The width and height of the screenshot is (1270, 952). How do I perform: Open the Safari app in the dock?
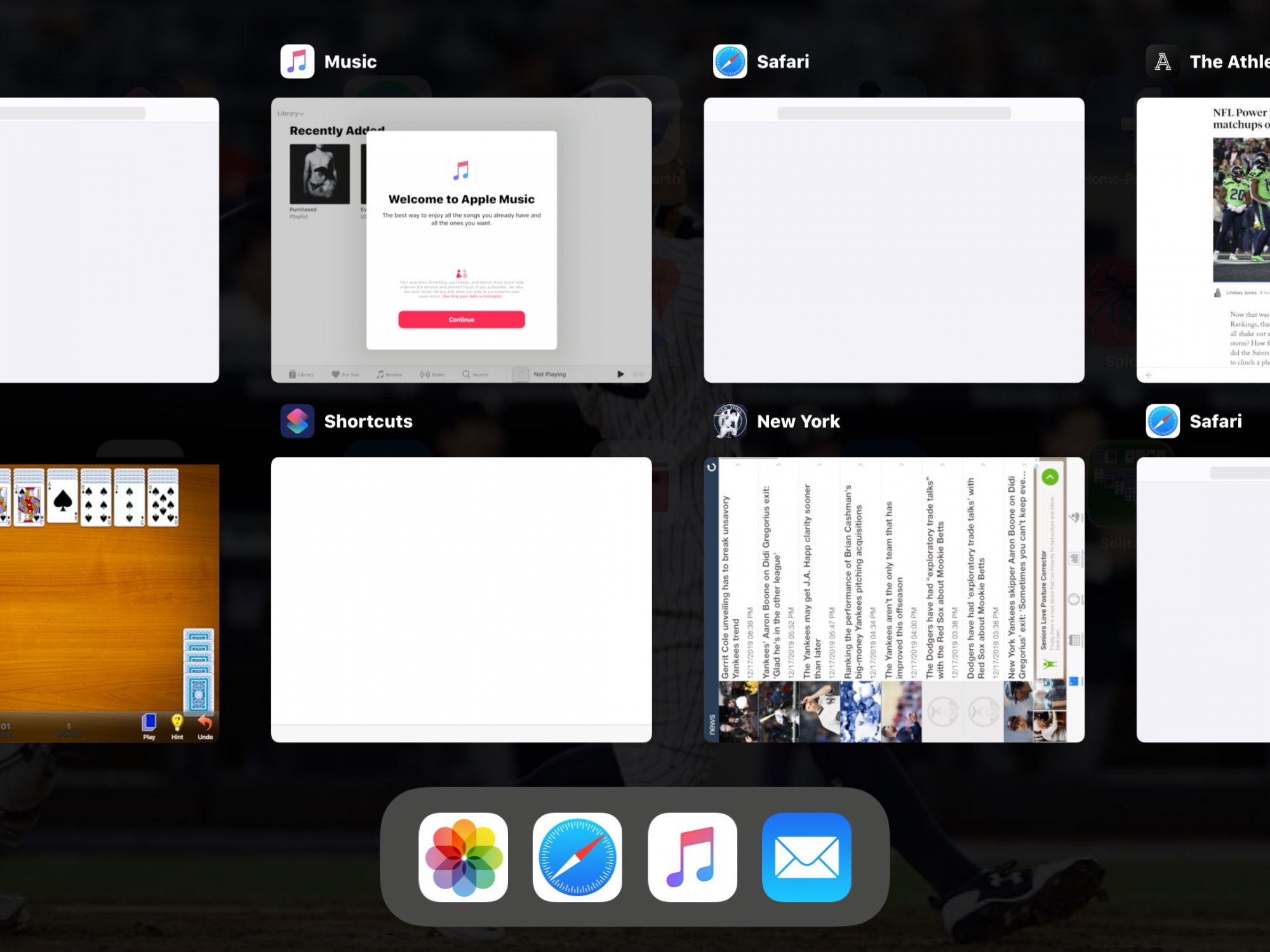577,857
